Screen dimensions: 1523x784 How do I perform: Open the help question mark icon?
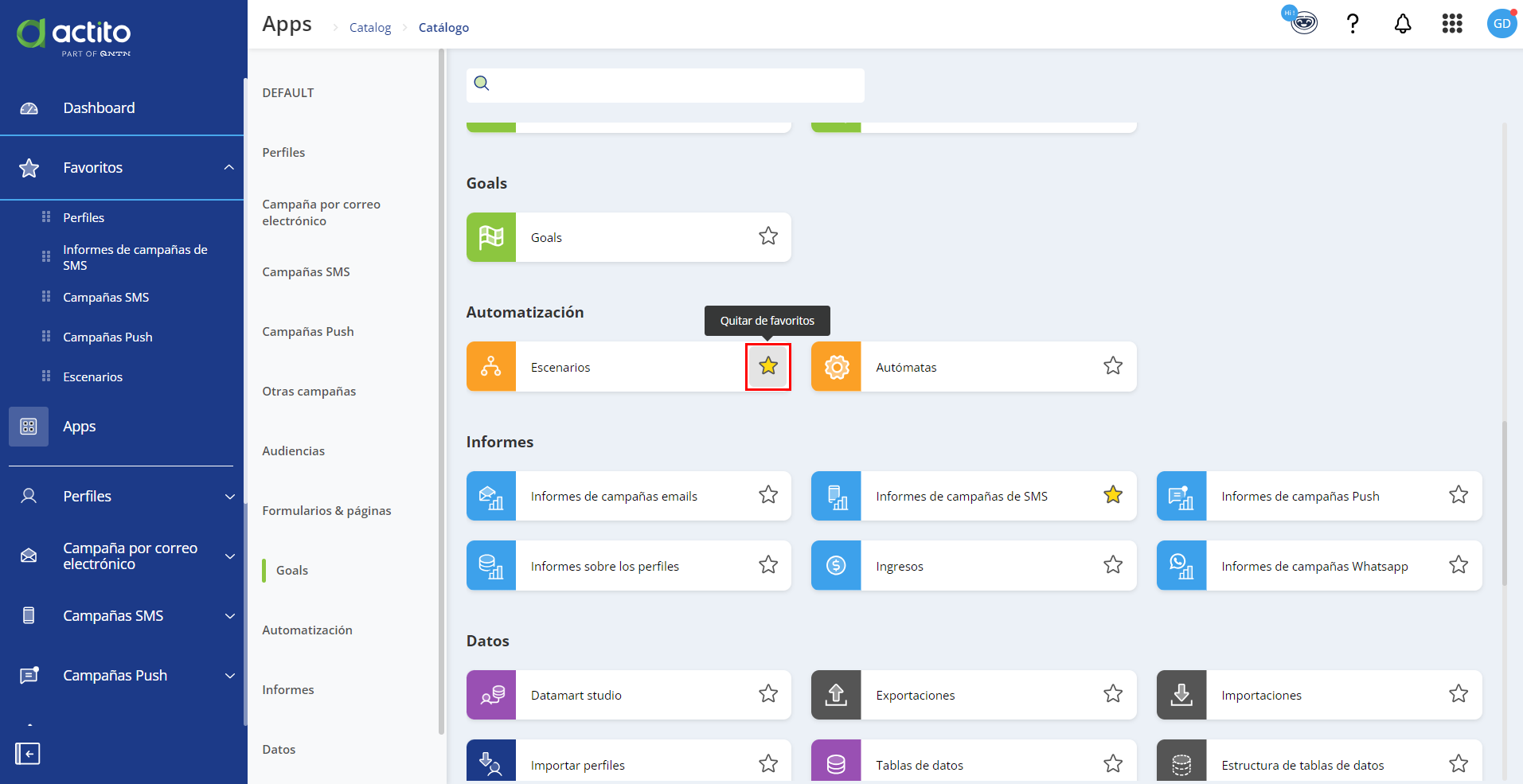click(1353, 24)
